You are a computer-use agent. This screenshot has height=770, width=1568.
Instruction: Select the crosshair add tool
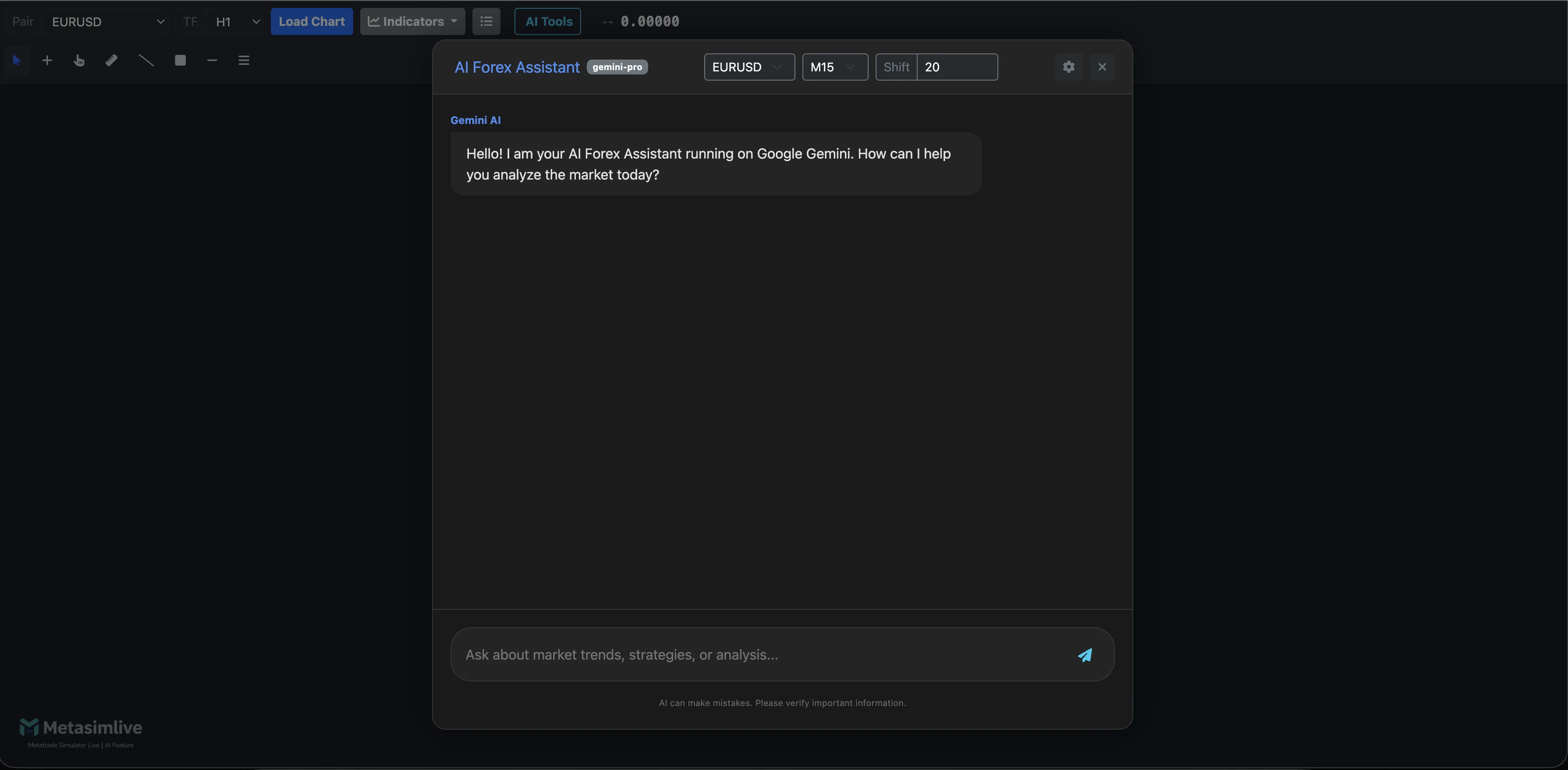(x=47, y=60)
